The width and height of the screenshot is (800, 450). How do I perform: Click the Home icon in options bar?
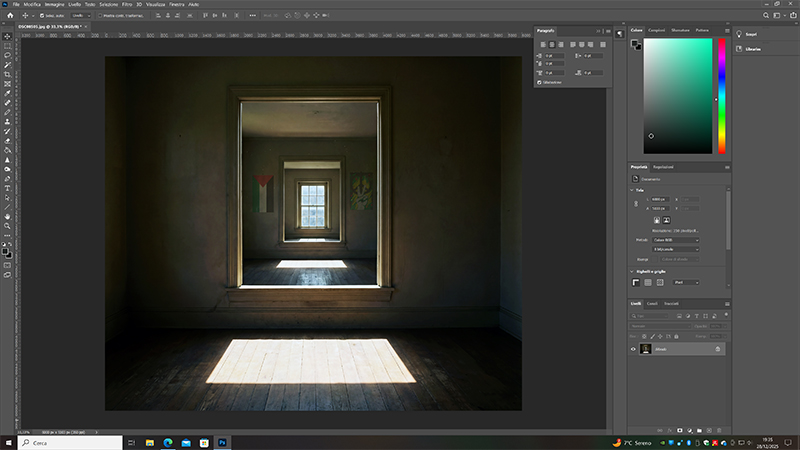[x=10, y=15]
